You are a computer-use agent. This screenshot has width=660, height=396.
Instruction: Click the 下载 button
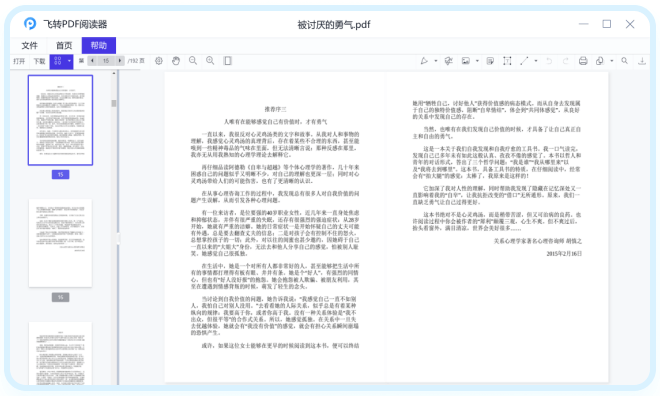point(39,61)
